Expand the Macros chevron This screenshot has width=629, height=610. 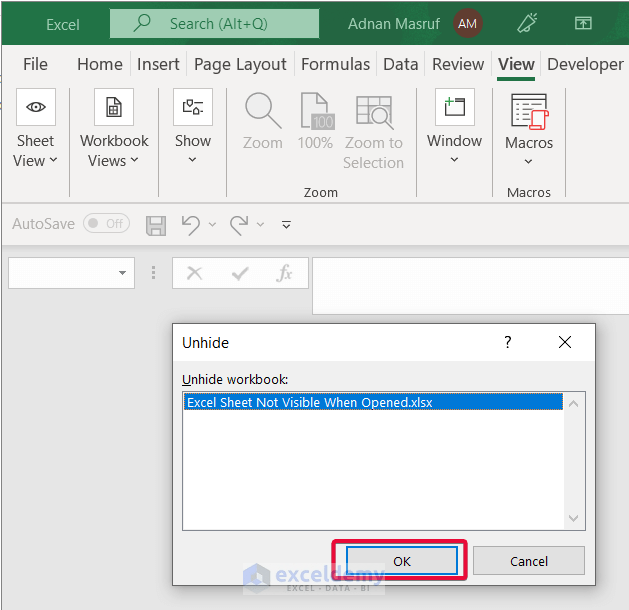click(528, 162)
